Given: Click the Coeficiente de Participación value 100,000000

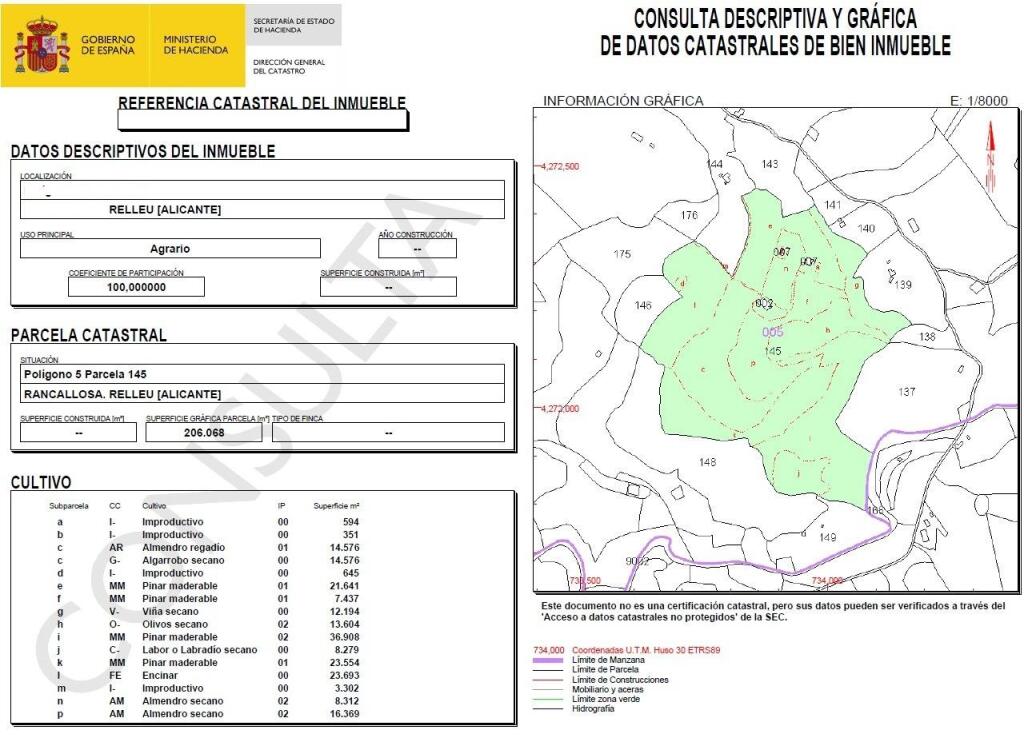Looking at the screenshot, I should 136,287.
